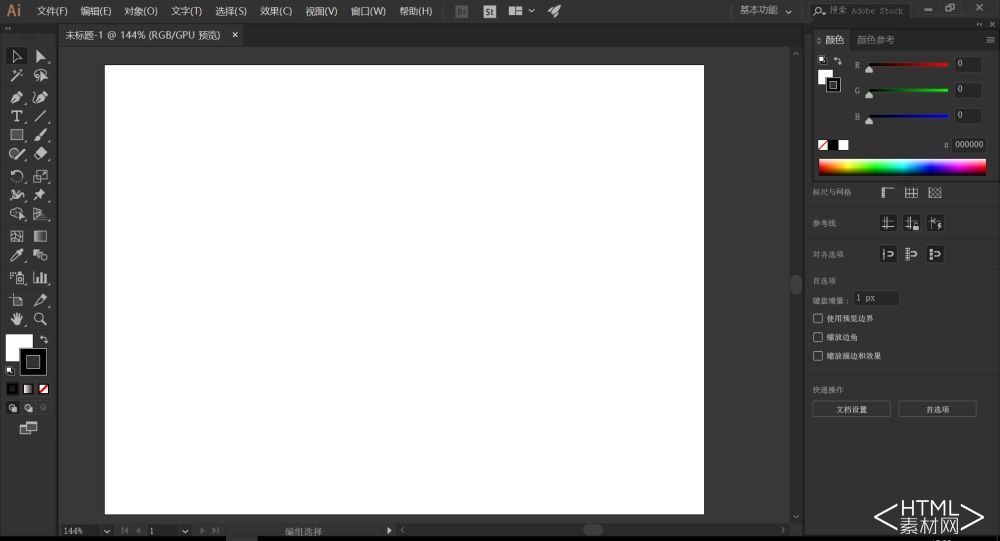Viewport: 1000px width, 541px height.
Task: Open the 144% zoom level dropdown
Action: 107,531
